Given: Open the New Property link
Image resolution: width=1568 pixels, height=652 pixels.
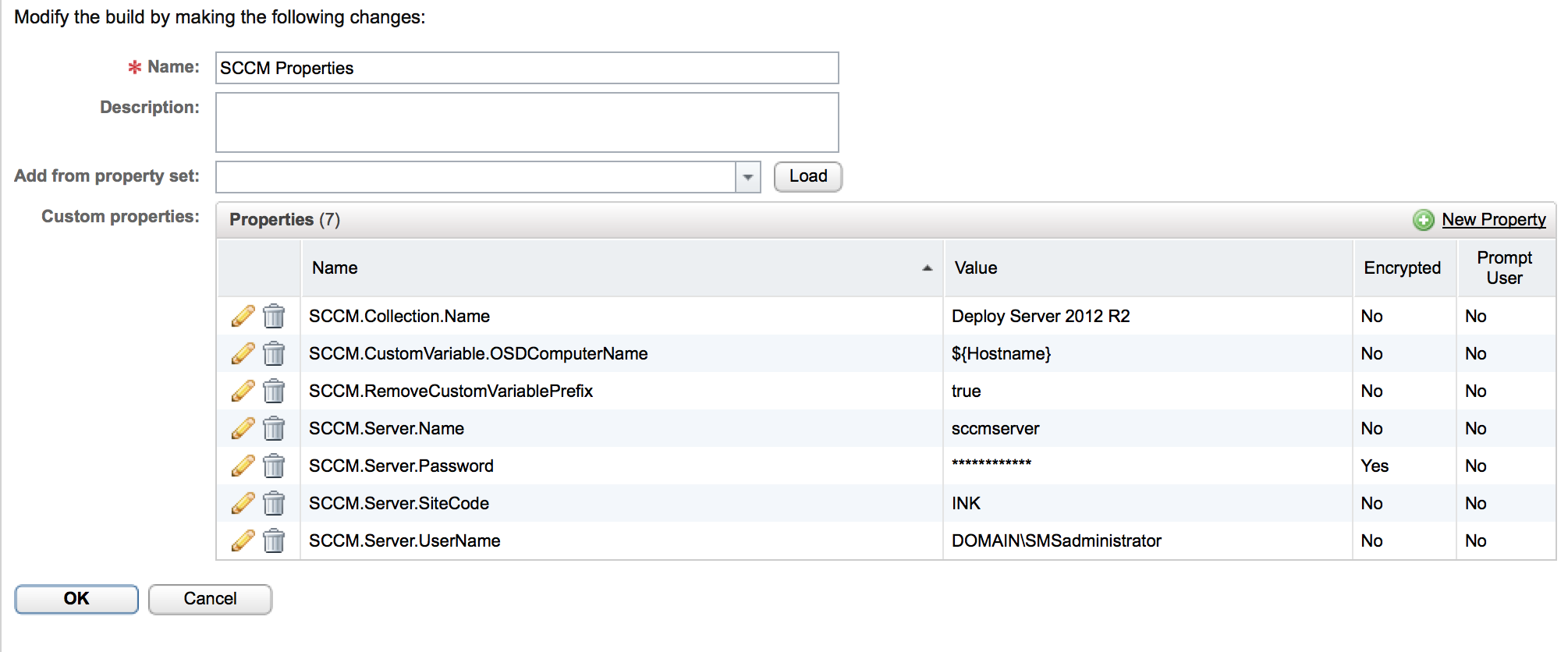Looking at the screenshot, I should pos(1493,220).
